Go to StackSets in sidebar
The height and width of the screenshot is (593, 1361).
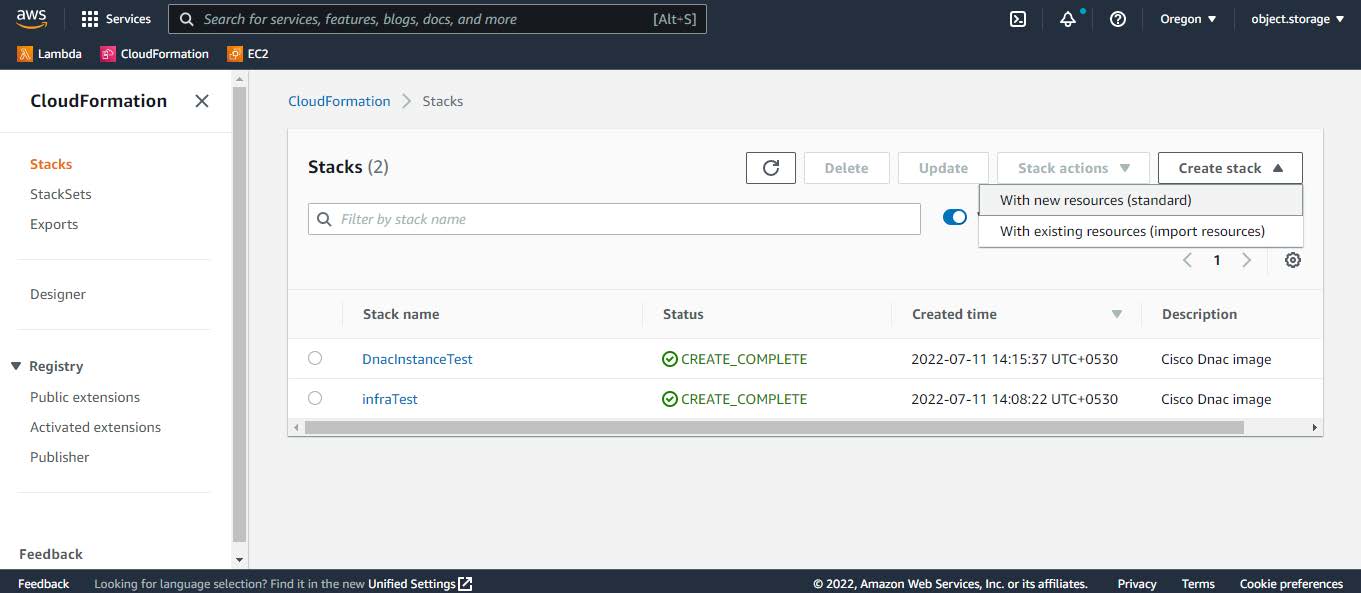coord(61,194)
